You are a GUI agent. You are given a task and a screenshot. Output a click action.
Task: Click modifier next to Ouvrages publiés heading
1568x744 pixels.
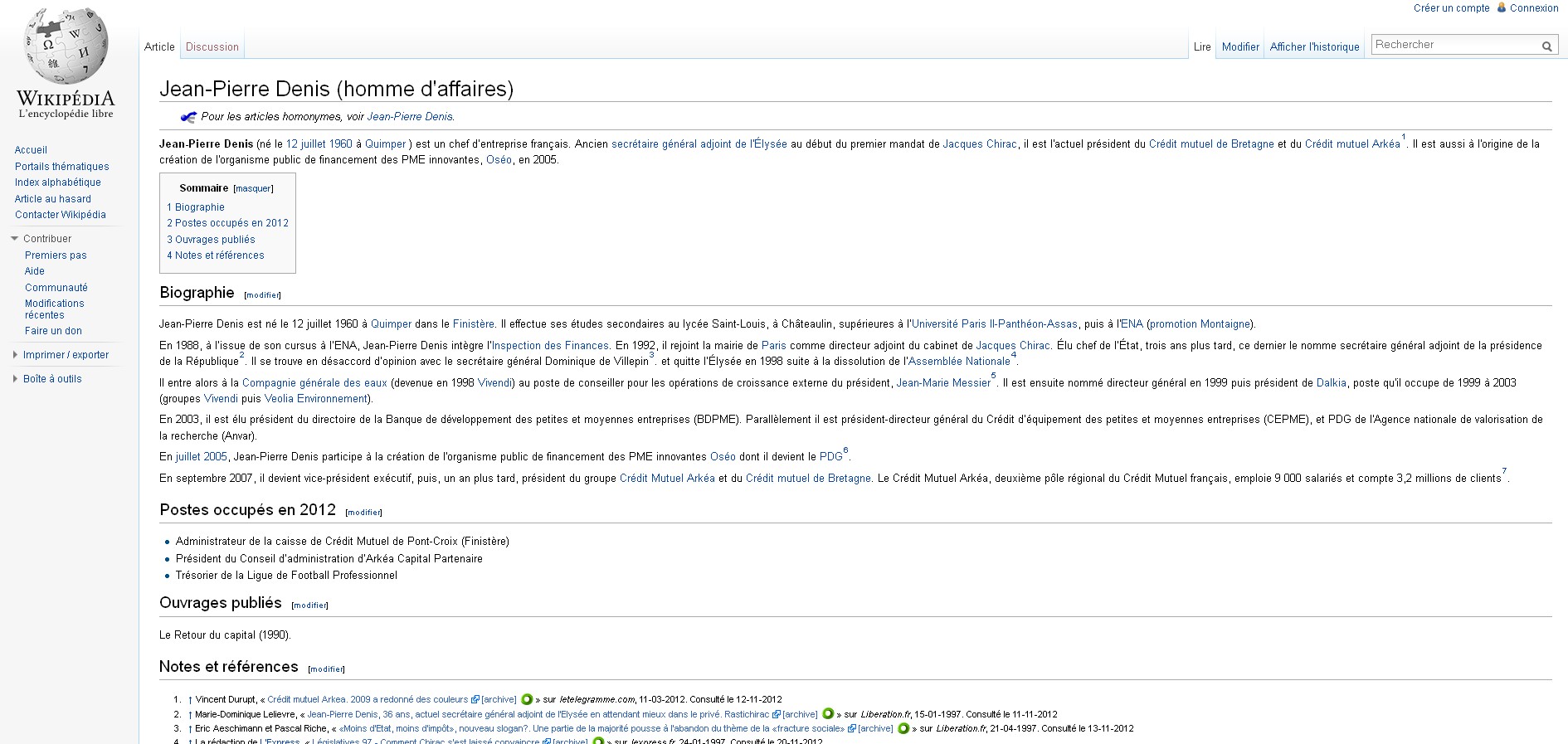click(310, 605)
